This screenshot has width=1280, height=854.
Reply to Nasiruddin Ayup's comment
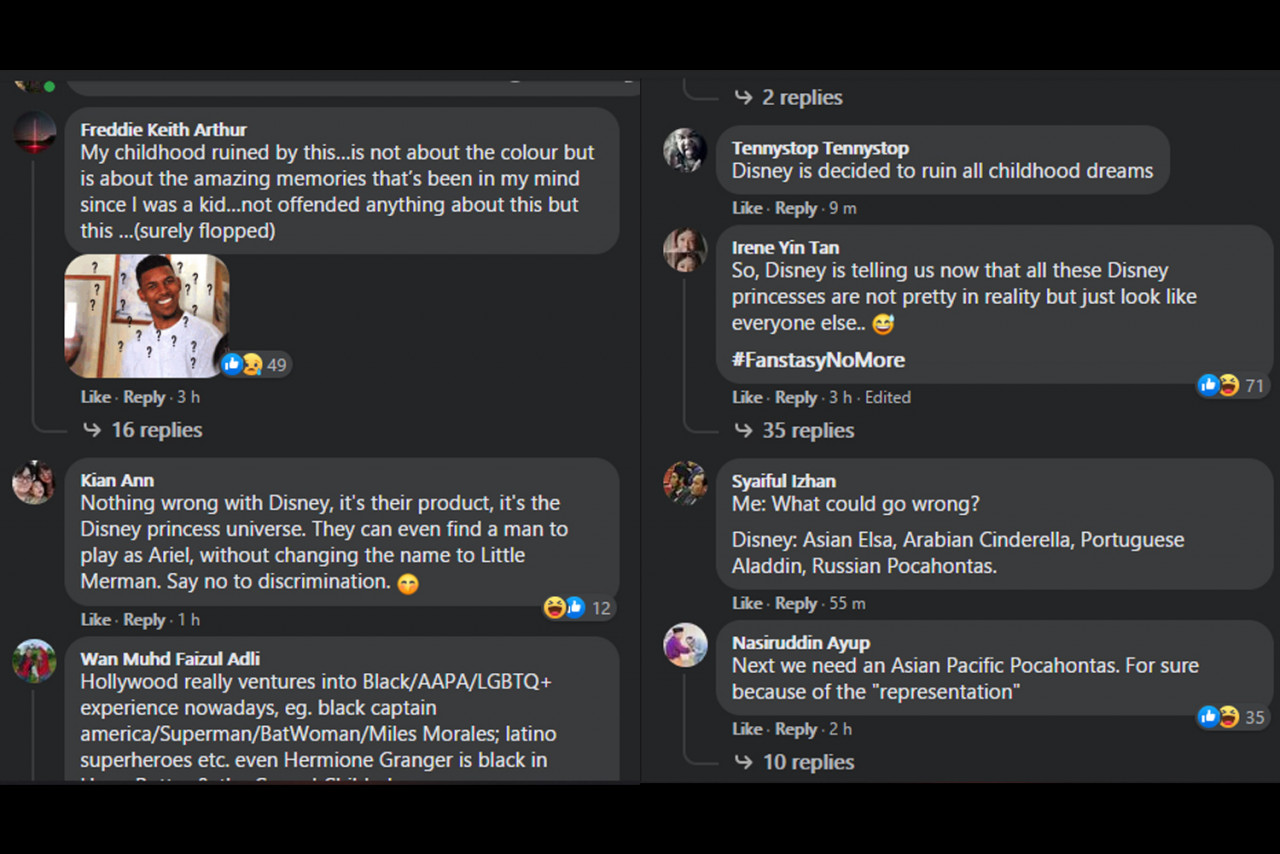pyautogui.click(x=796, y=729)
